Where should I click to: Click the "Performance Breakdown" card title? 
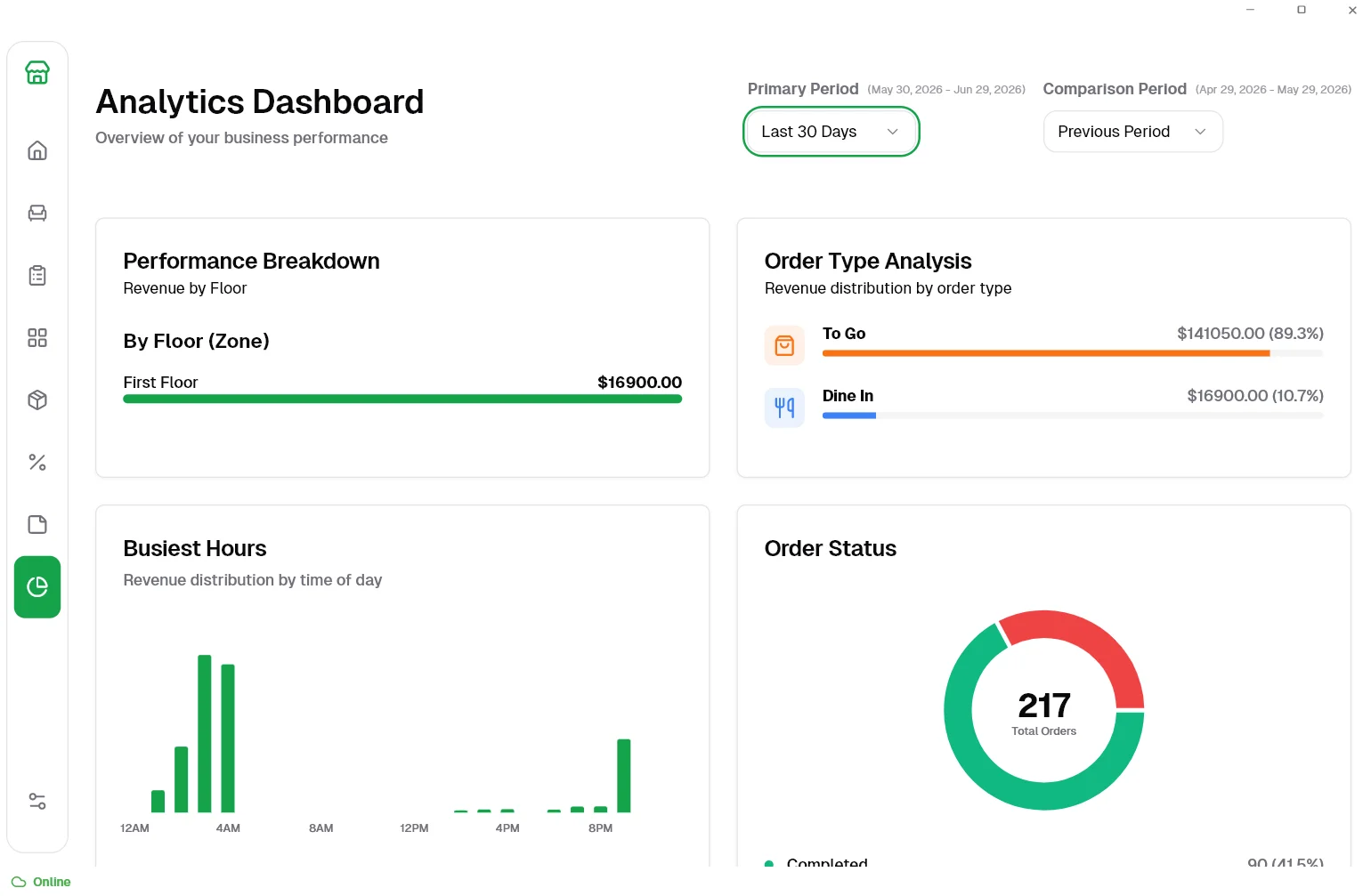pos(251,261)
